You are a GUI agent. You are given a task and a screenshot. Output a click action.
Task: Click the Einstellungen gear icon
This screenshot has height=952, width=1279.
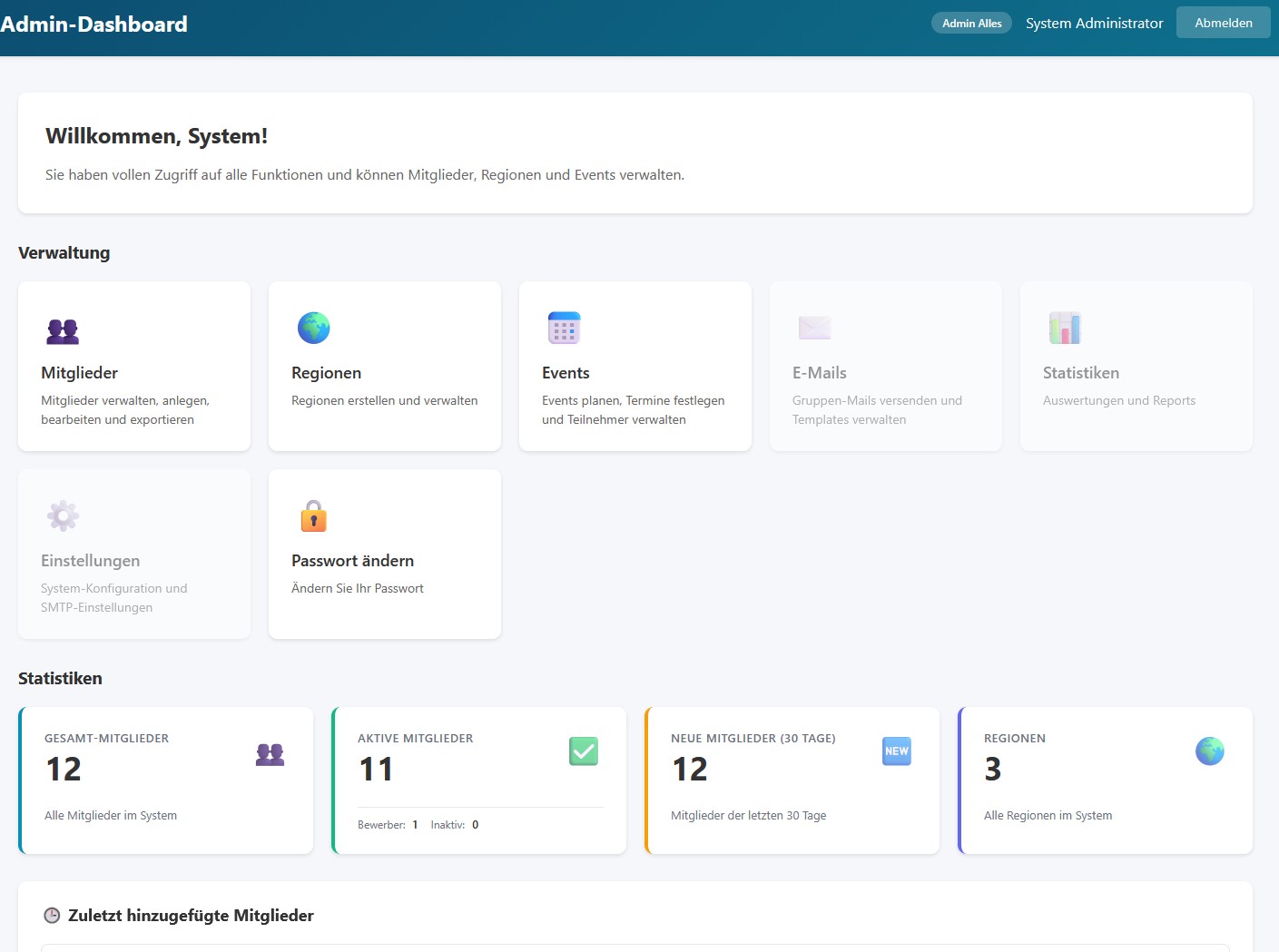tap(63, 515)
